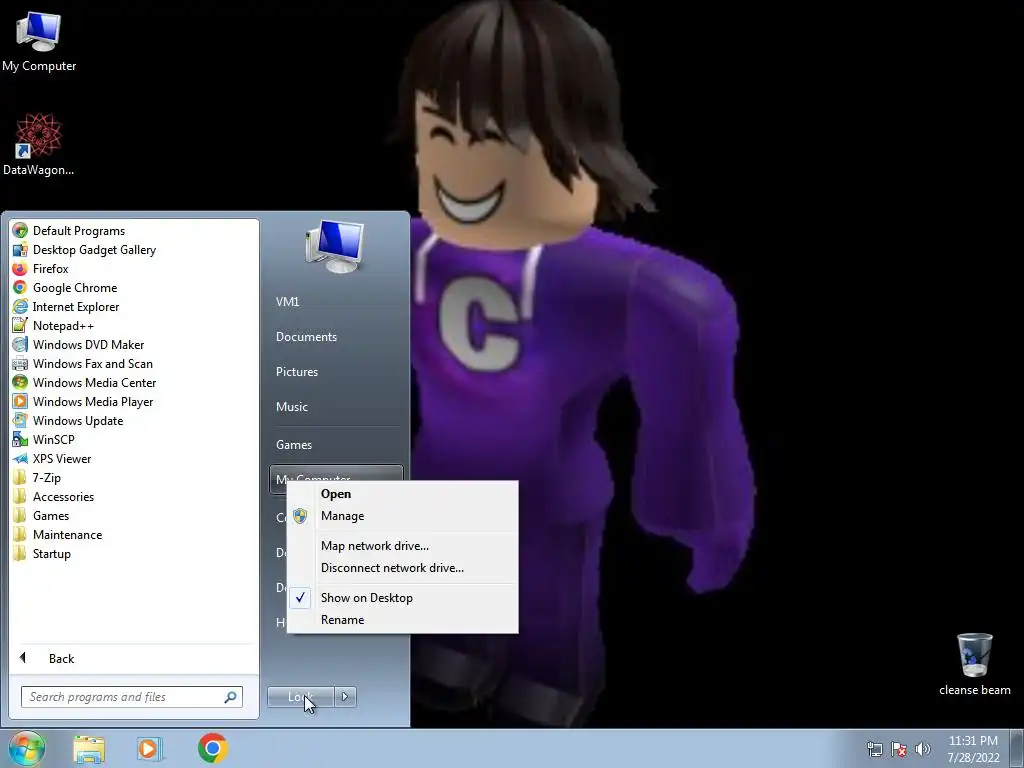
Task: Click the Lock button
Action: (x=300, y=697)
